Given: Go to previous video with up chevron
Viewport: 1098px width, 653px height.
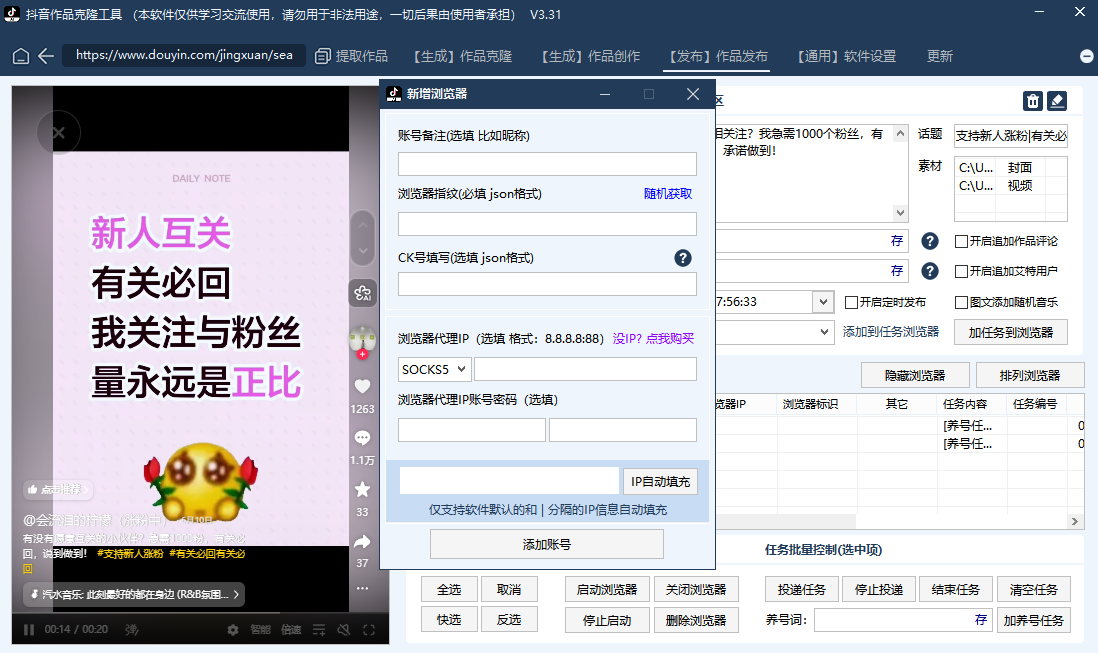Looking at the screenshot, I should click(363, 225).
